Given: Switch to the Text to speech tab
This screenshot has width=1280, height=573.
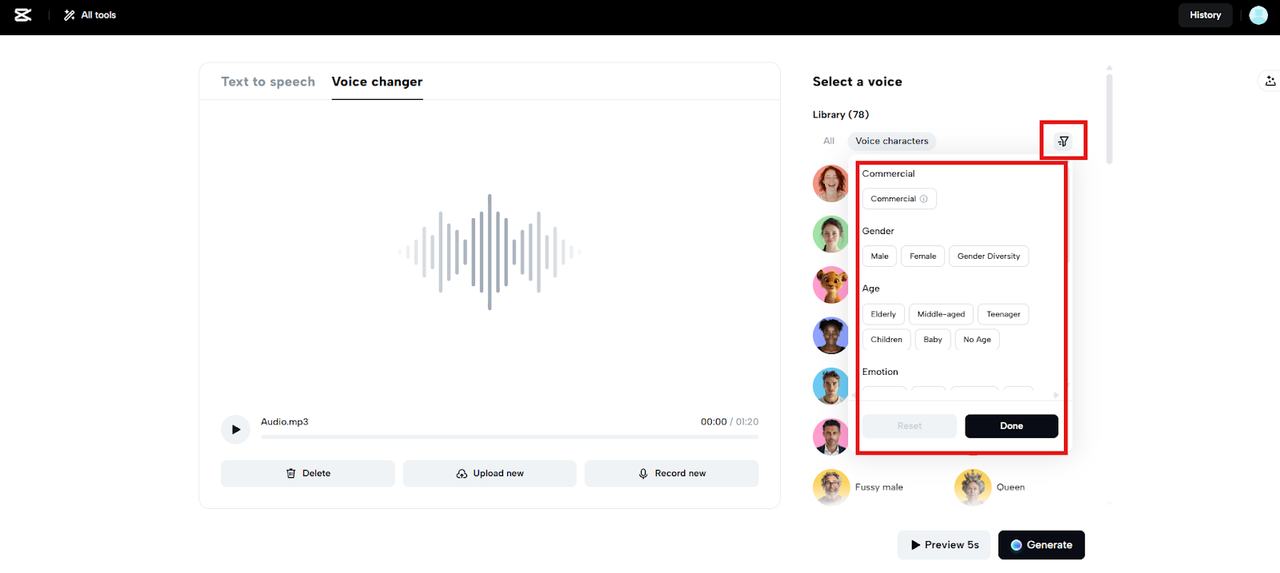Looking at the screenshot, I should (268, 82).
